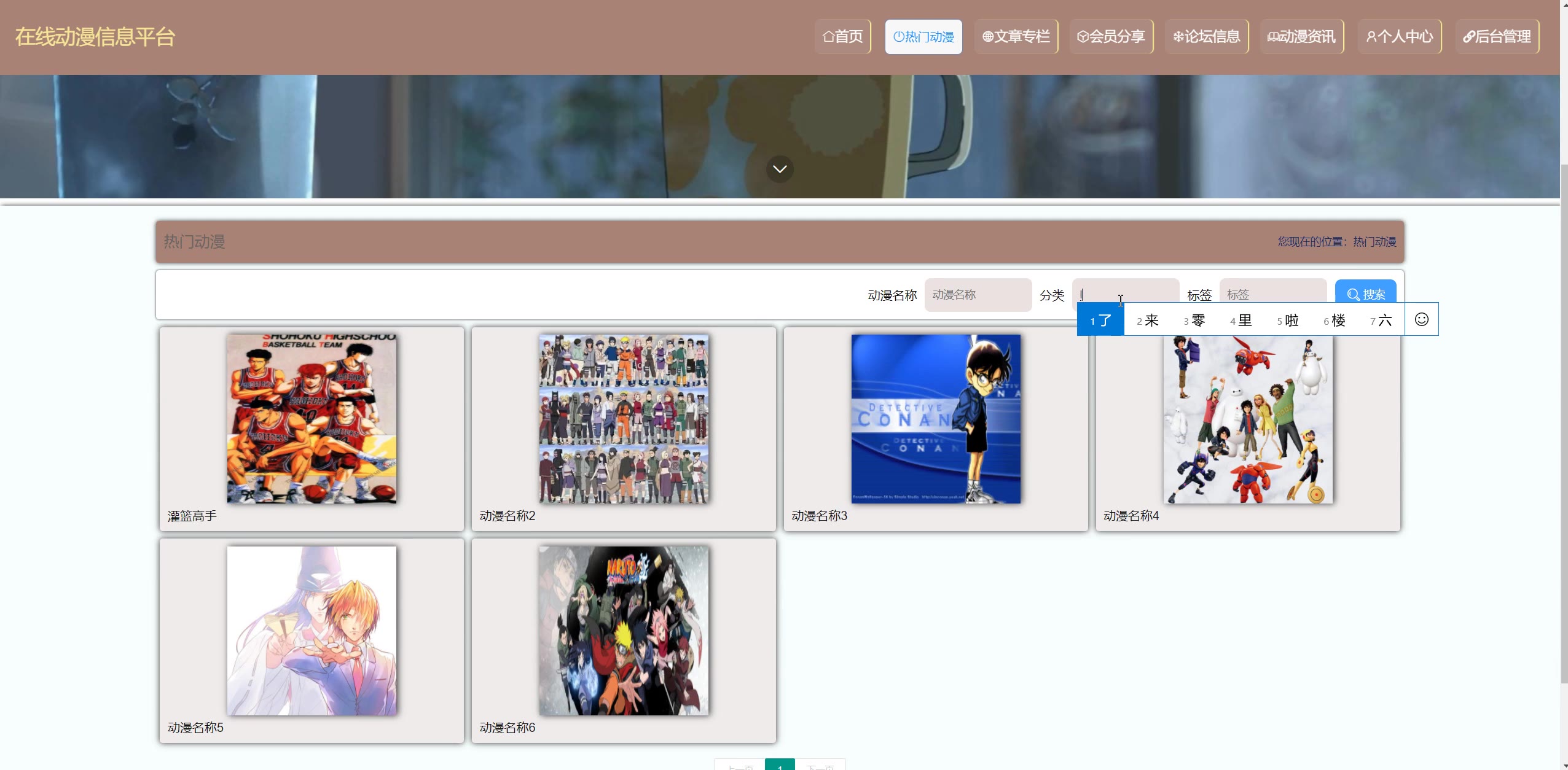Screen dimensions: 1568x770
Task: Click the 动漫名称4 title text
Action: [x=1131, y=516]
